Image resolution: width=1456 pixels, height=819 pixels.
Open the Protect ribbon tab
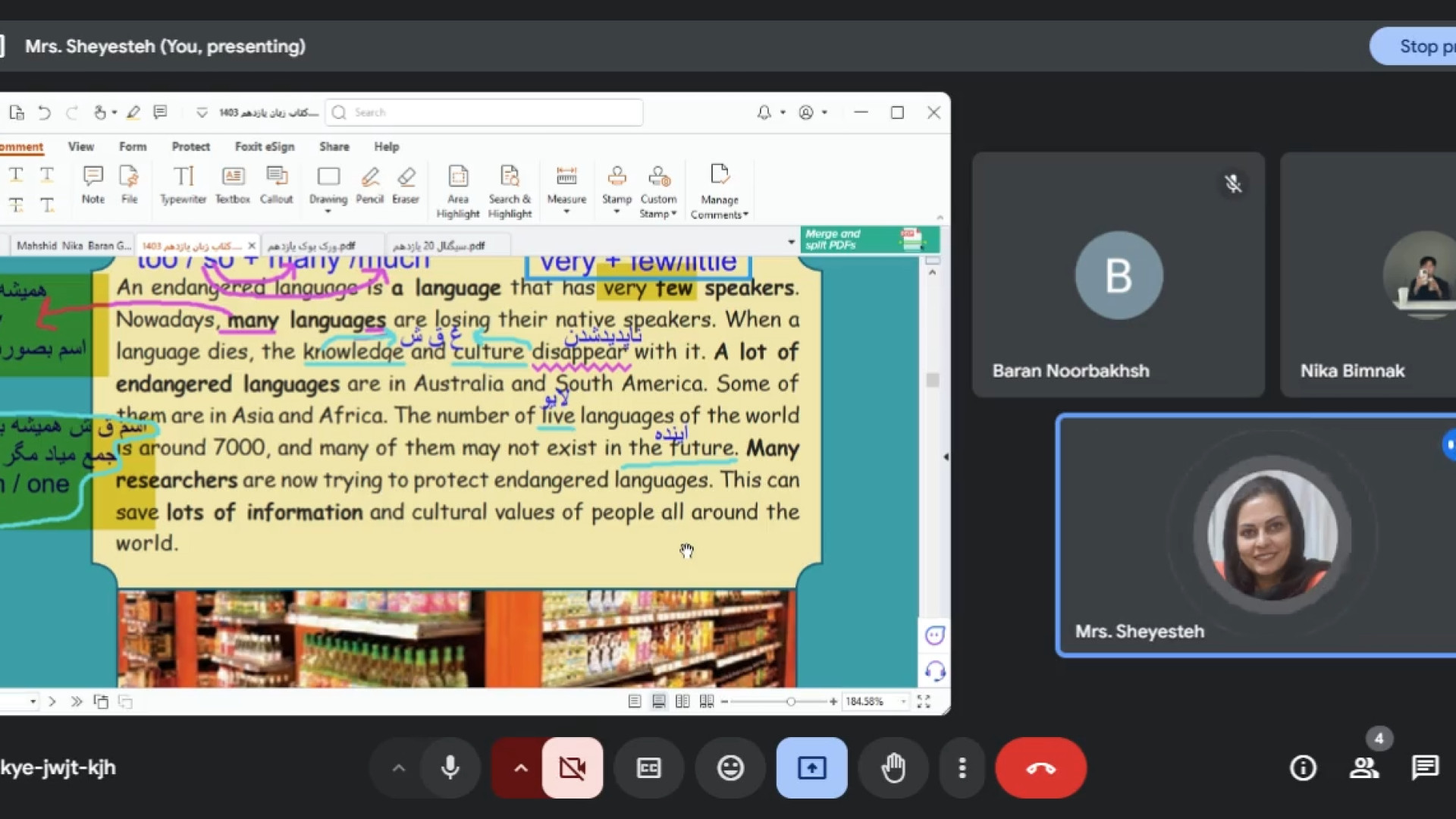click(x=190, y=146)
